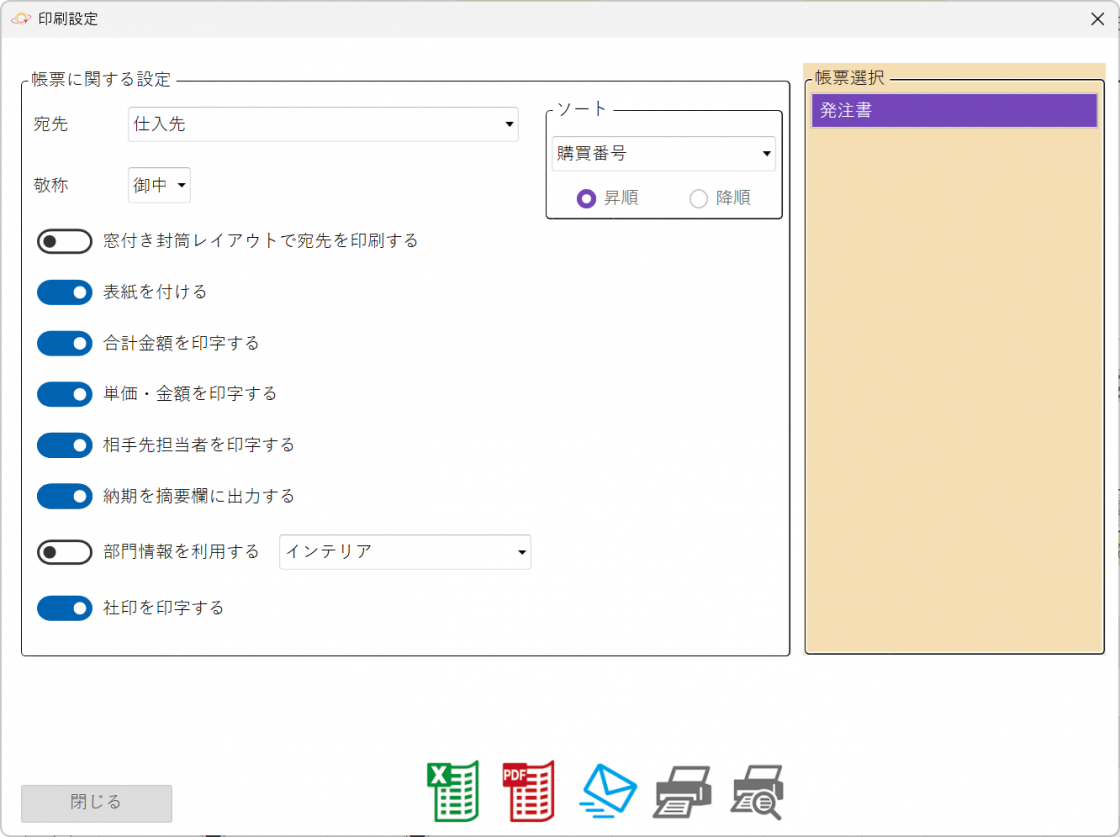Viewport: 1120px width, 837px height.
Task: Turn off 表紙を付ける toggle
Action: (x=65, y=292)
